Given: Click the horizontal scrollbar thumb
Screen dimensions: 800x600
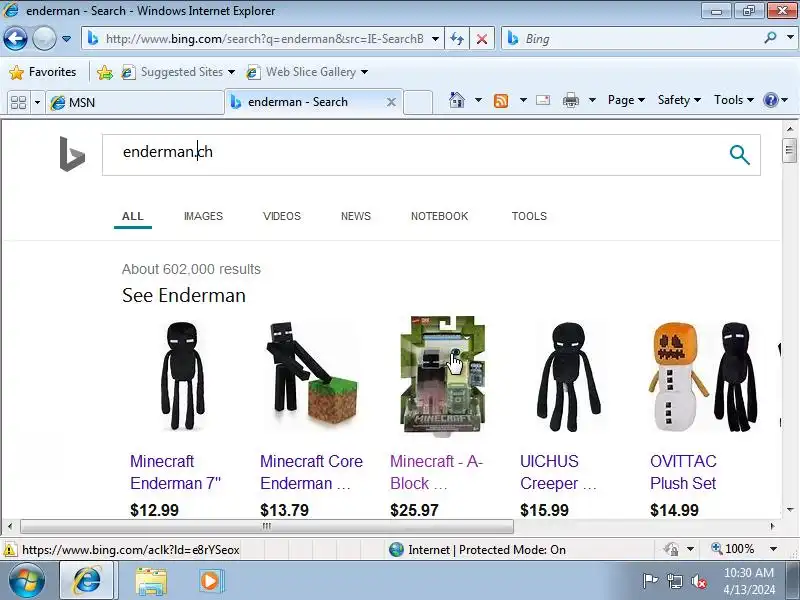Looking at the screenshot, I should (266, 526).
